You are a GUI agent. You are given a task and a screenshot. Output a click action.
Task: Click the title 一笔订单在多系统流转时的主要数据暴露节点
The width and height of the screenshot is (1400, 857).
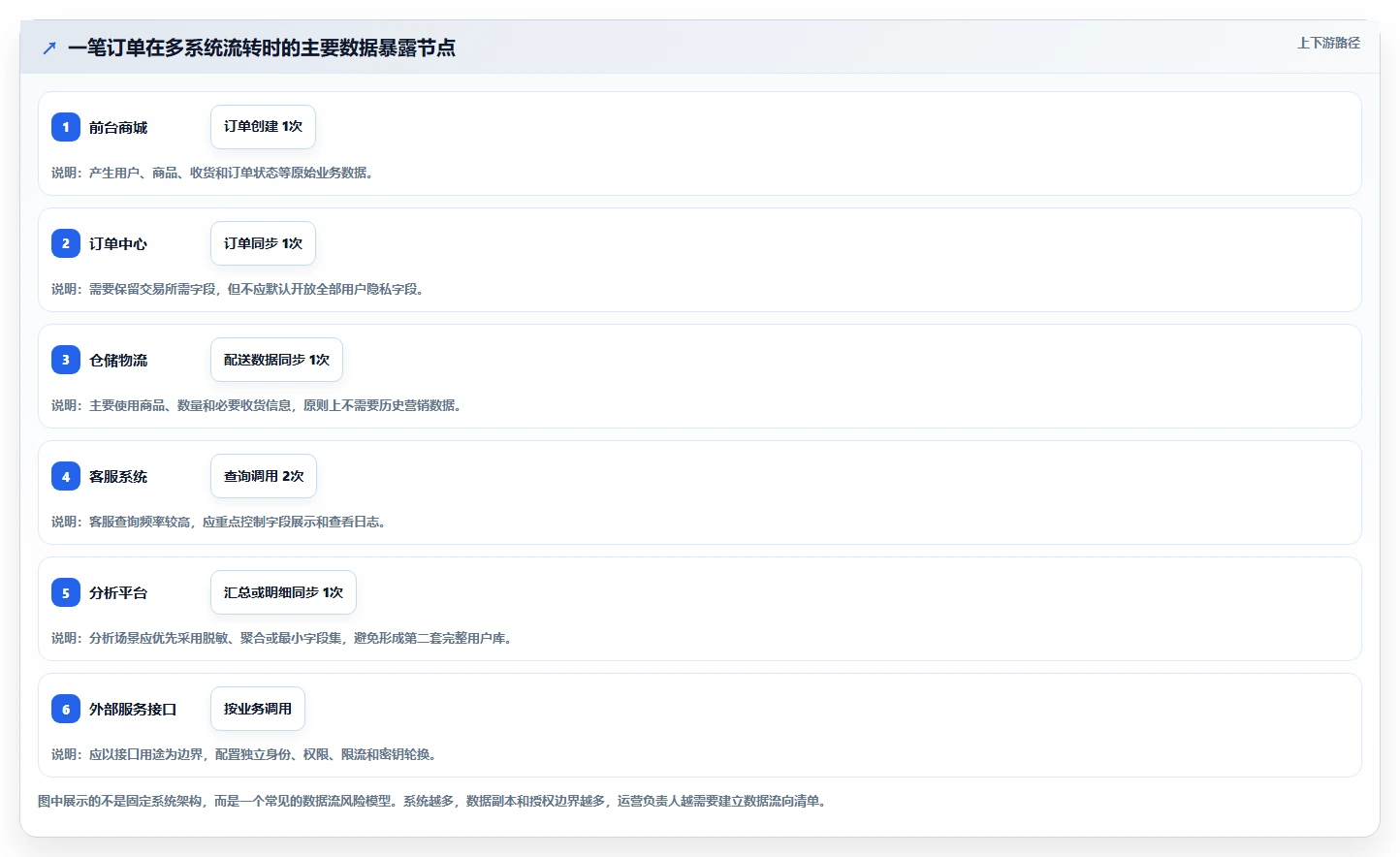pyautogui.click(x=262, y=48)
